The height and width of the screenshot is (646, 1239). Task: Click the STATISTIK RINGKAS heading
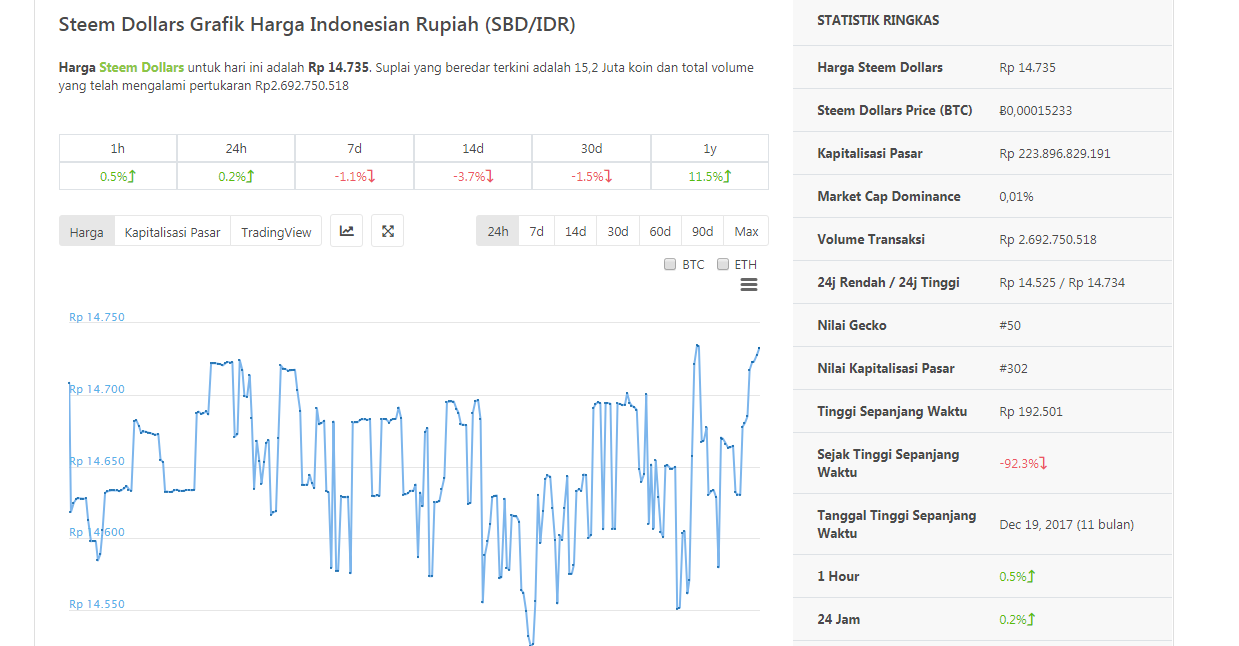click(x=878, y=20)
